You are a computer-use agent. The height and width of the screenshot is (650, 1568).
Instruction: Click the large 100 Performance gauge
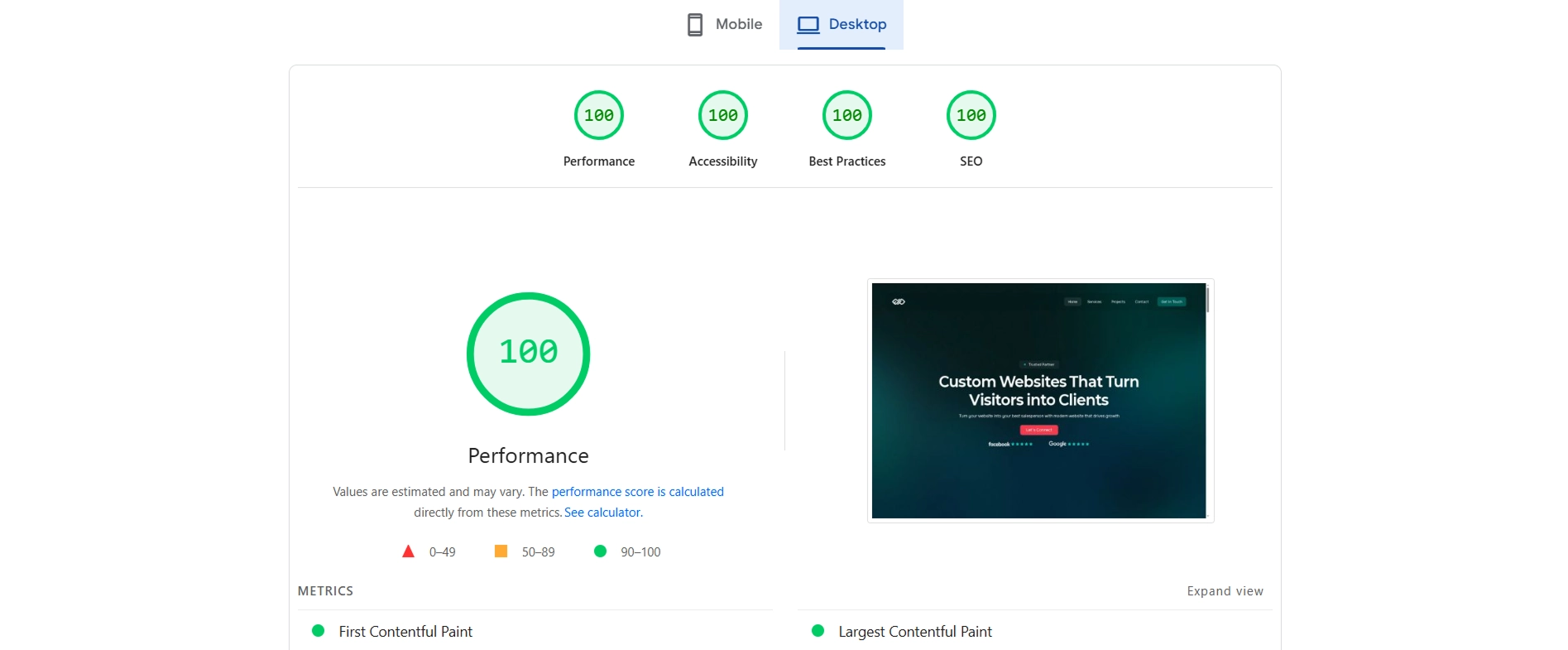529,354
